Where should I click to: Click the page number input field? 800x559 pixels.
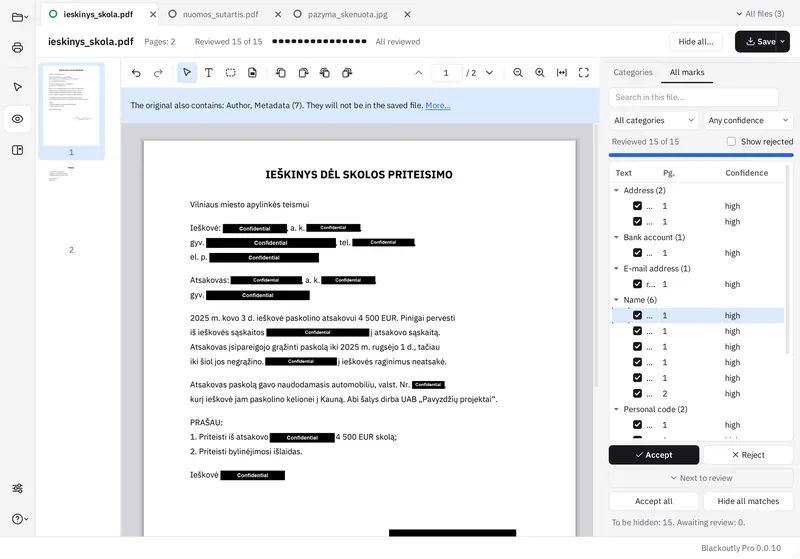(x=446, y=73)
